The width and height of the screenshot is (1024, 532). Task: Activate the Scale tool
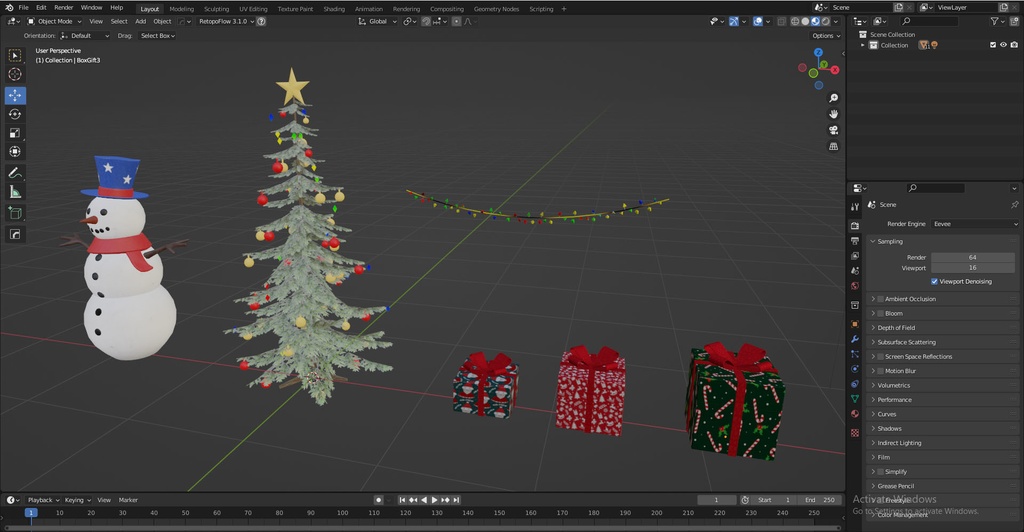click(x=15, y=133)
